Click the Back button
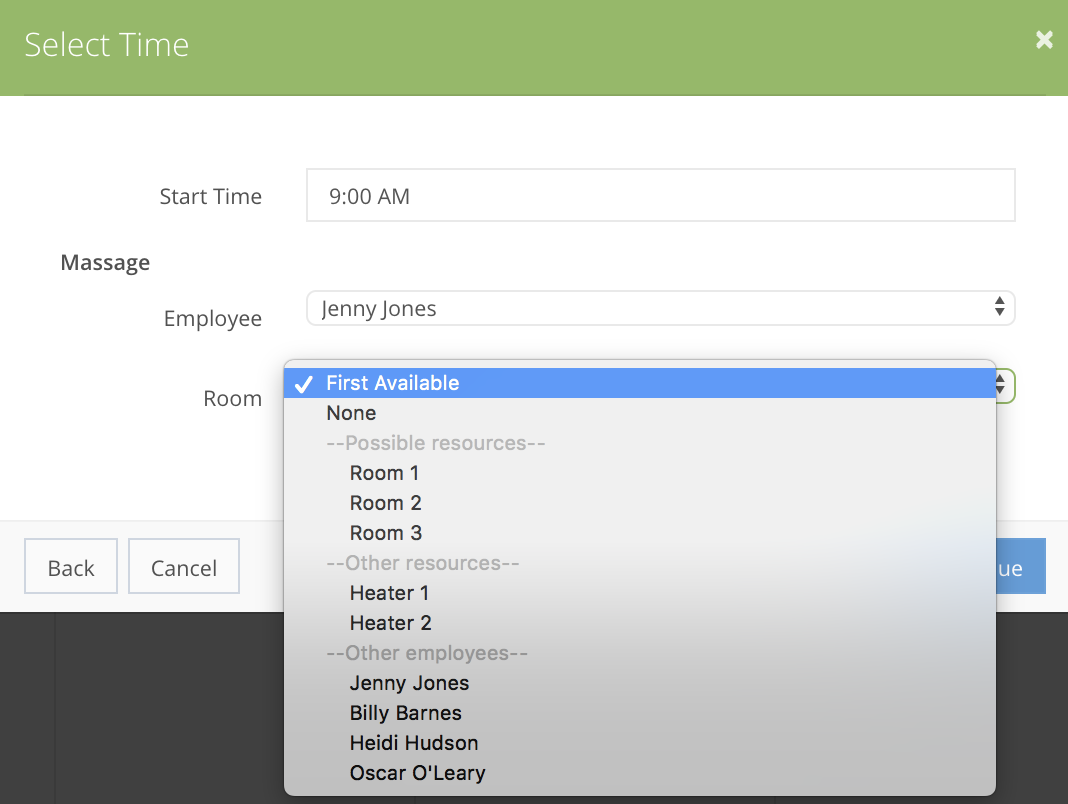Screen dimensions: 1068x804 point(70,566)
